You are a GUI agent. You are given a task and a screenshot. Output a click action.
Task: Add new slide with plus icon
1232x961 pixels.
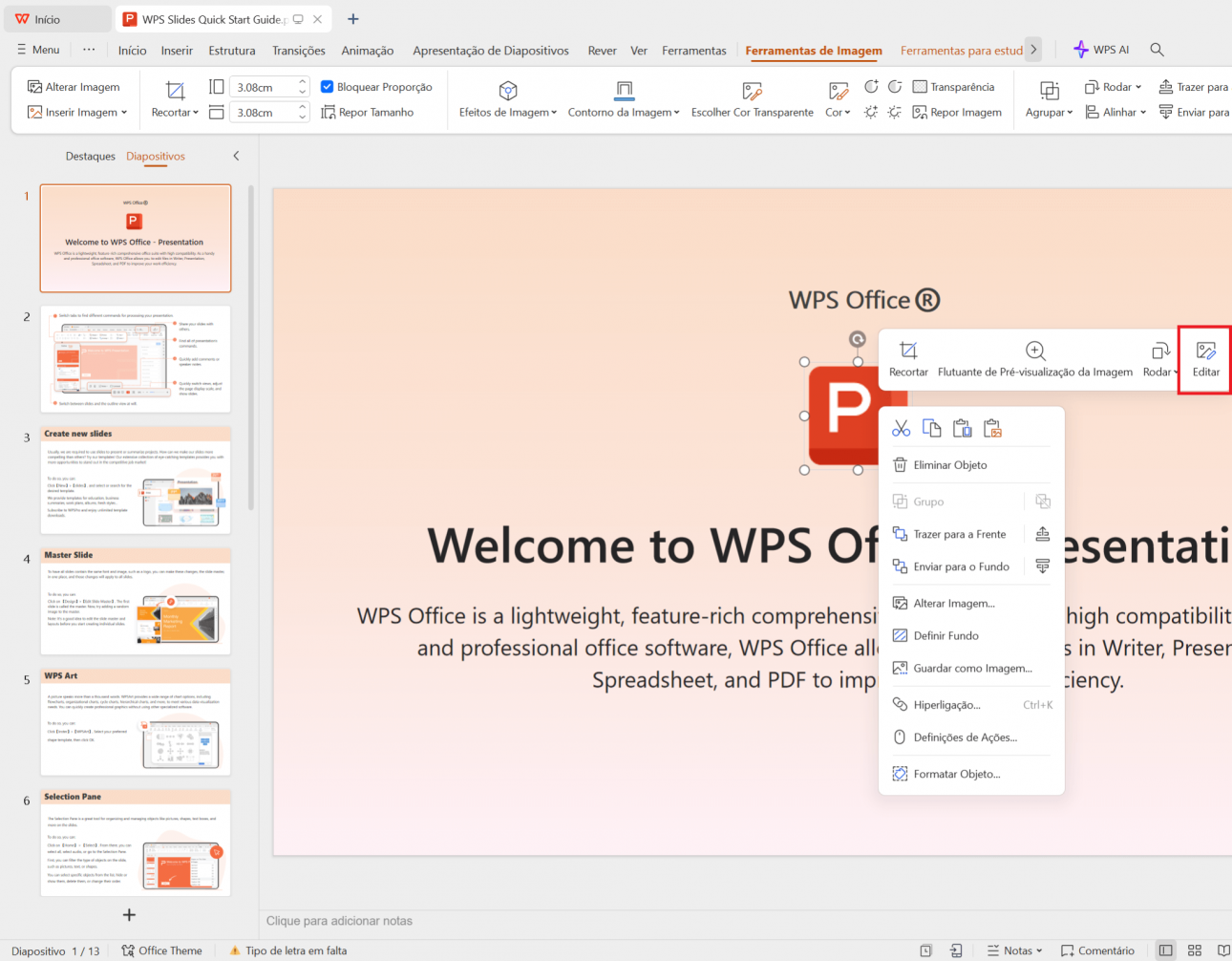click(x=129, y=915)
